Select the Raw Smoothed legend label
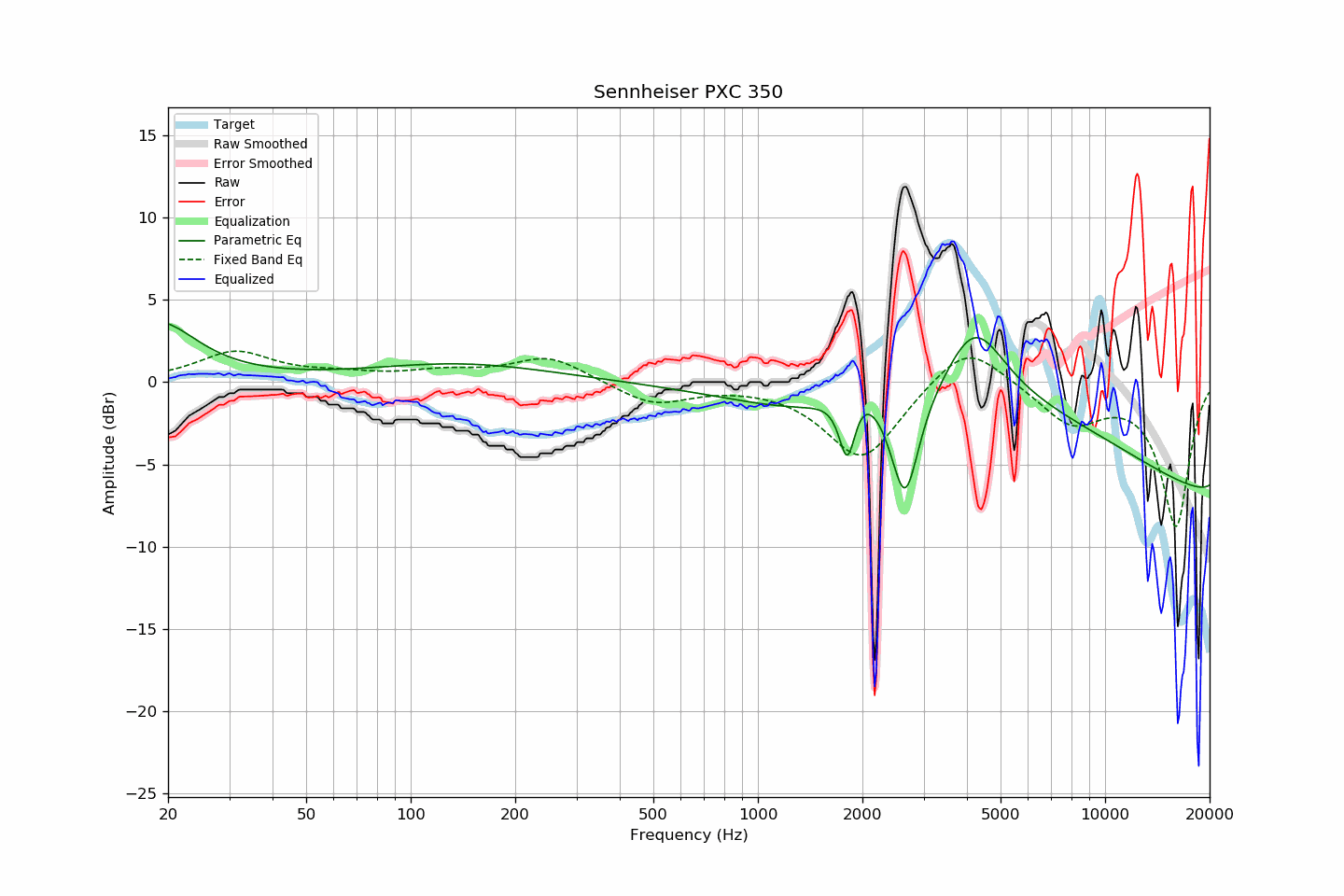Image resolution: width=1344 pixels, height=896 pixels. click(x=260, y=144)
